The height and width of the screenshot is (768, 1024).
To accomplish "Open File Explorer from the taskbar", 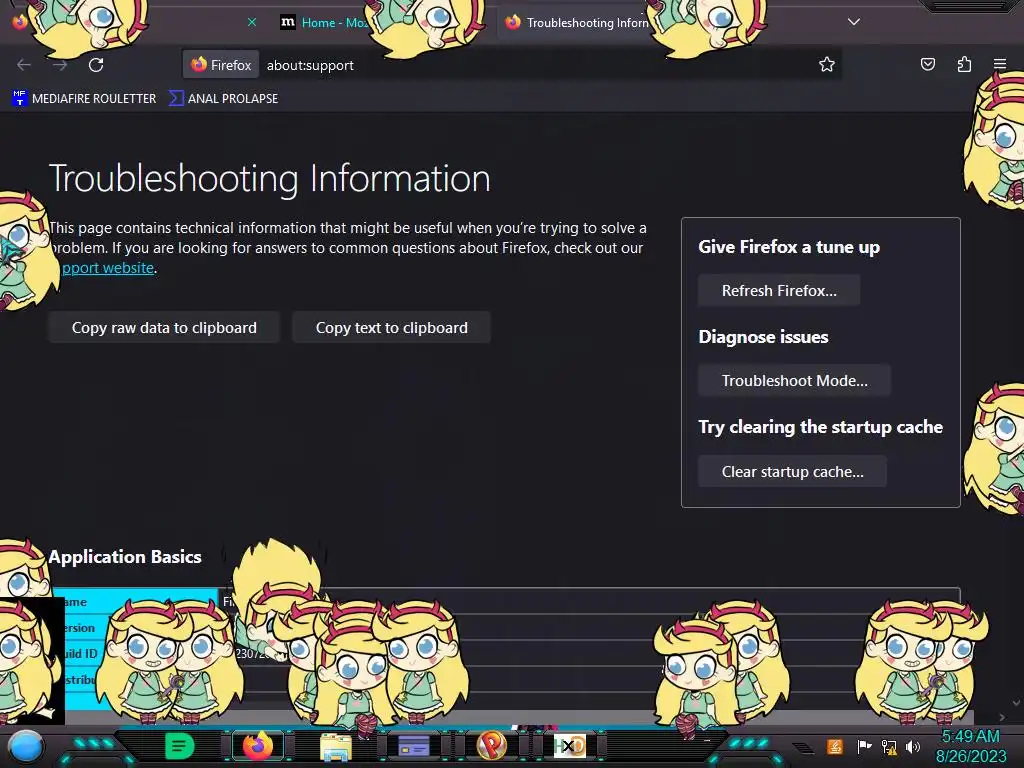I will [x=336, y=746].
